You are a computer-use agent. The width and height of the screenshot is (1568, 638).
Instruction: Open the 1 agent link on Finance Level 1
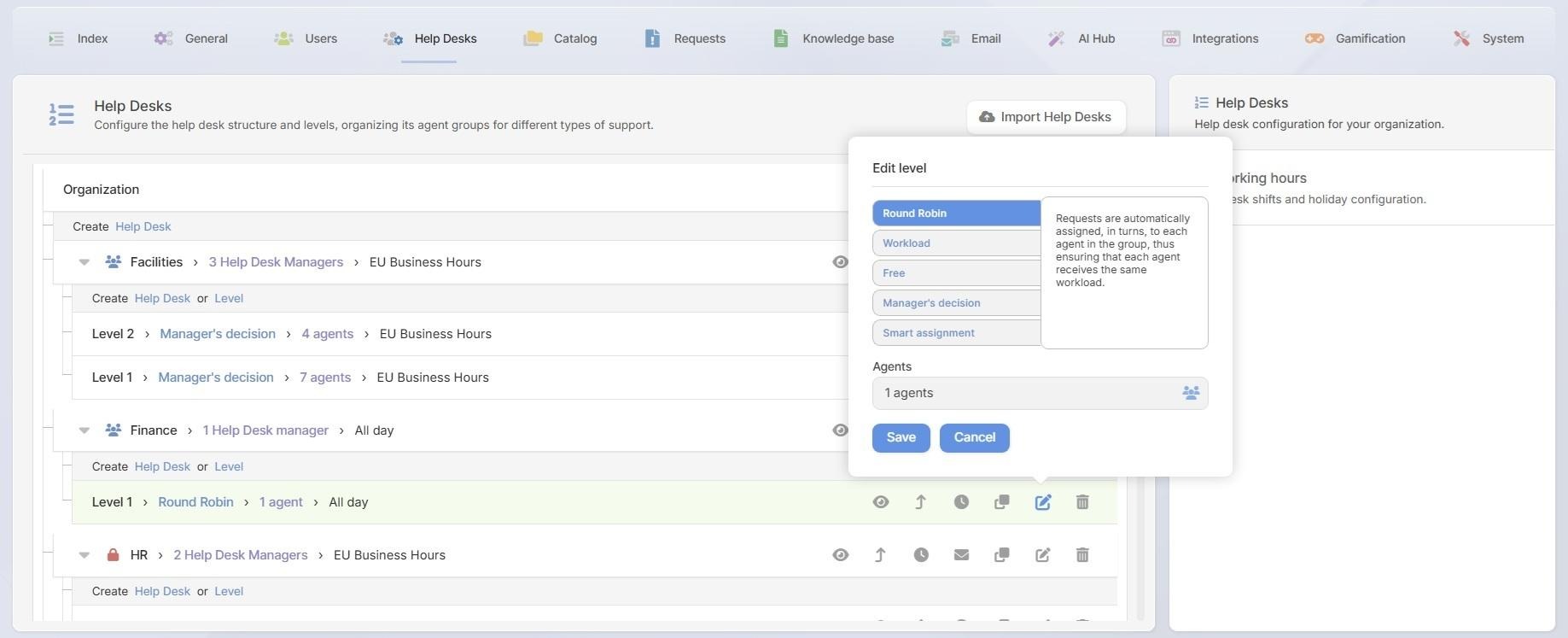pos(281,502)
